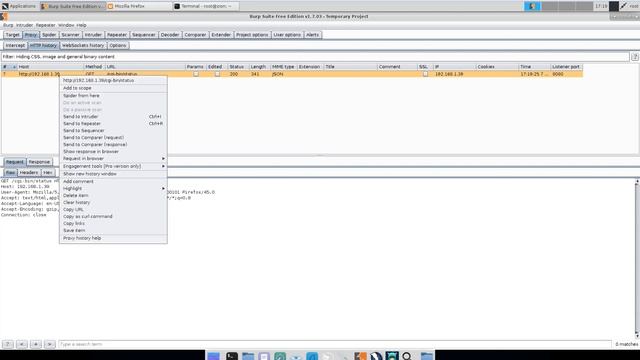The height and width of the screenshot is (360, 640).
Task: Open the Decoder tab
Action: tap(170, 35)
